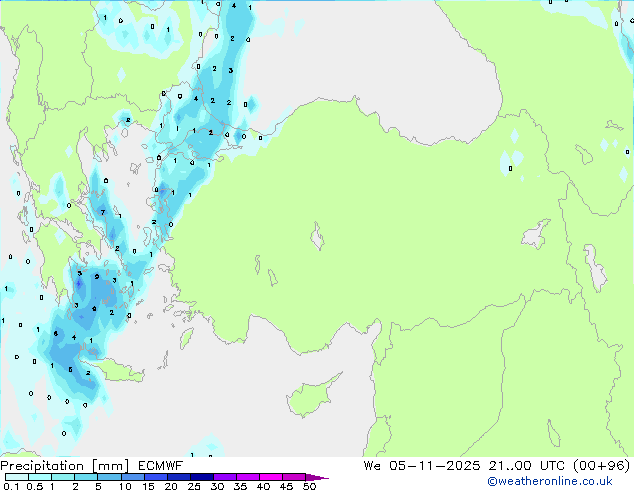Select the 'ECMWF' model label

[x=161, y=466]
